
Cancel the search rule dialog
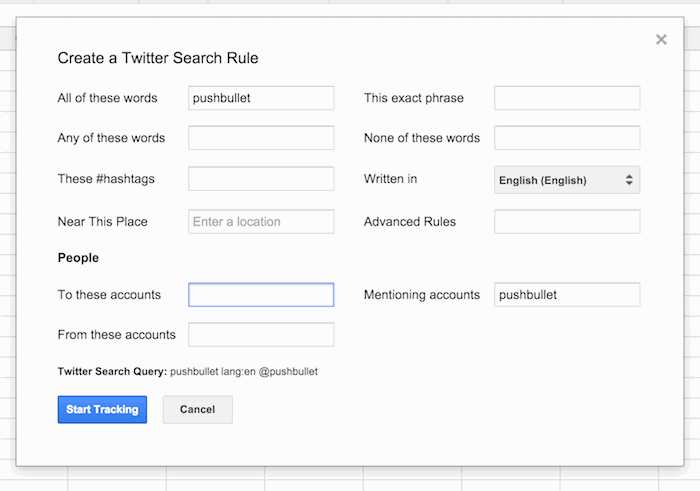point(197,409)
